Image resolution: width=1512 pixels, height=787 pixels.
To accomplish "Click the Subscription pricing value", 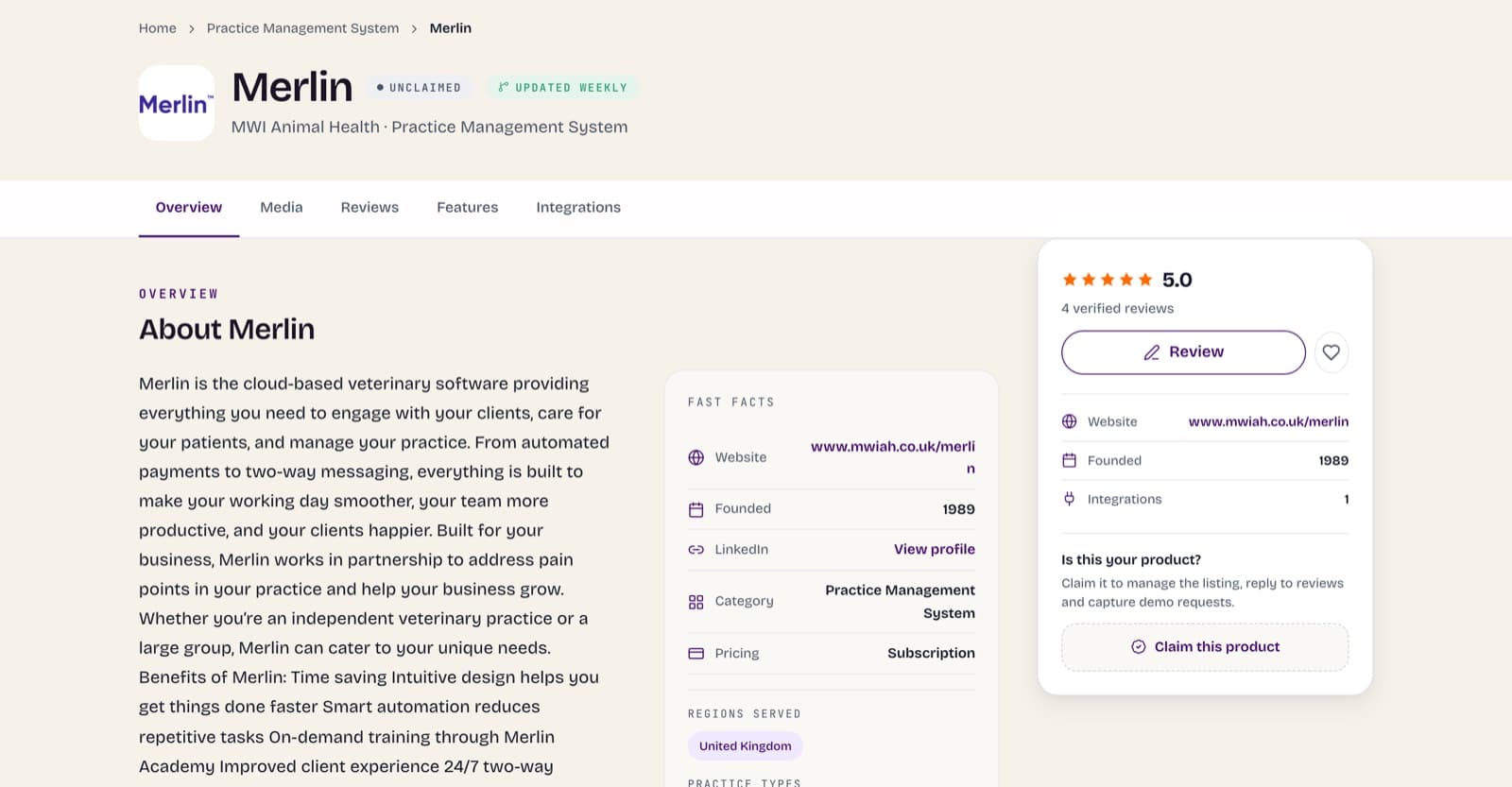I will 931,653.
